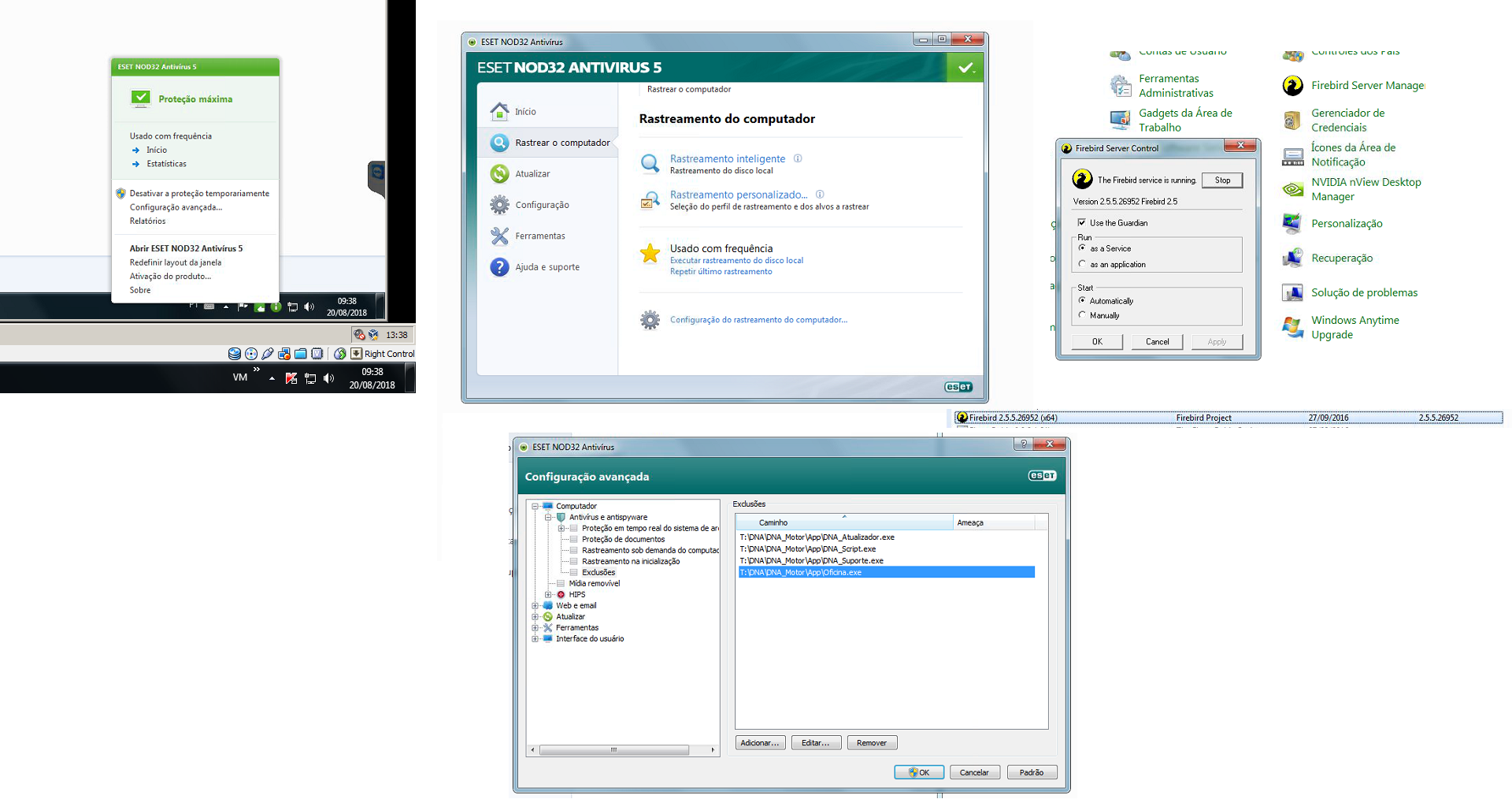Screen dimensions: 1512x799
Task: Collapse the Computador tree node
Action: coord(535,507)
